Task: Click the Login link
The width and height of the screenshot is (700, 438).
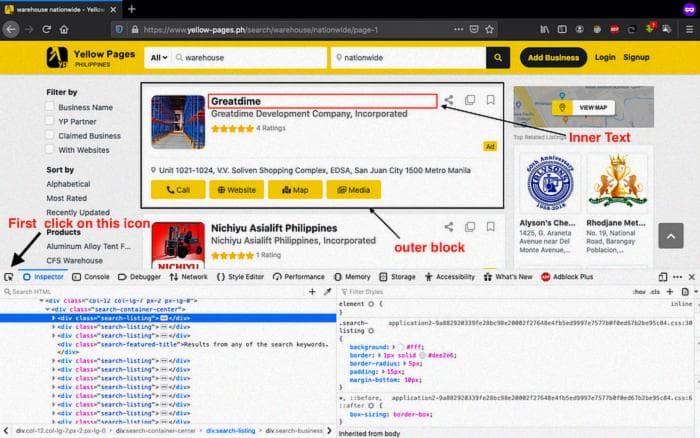Action: [x=605, y=57]
